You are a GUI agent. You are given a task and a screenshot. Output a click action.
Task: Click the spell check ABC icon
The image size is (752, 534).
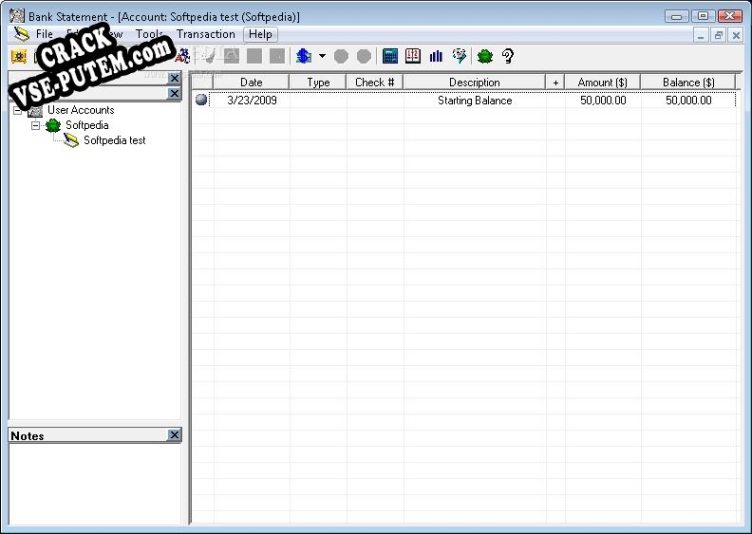tap(183, 56)
